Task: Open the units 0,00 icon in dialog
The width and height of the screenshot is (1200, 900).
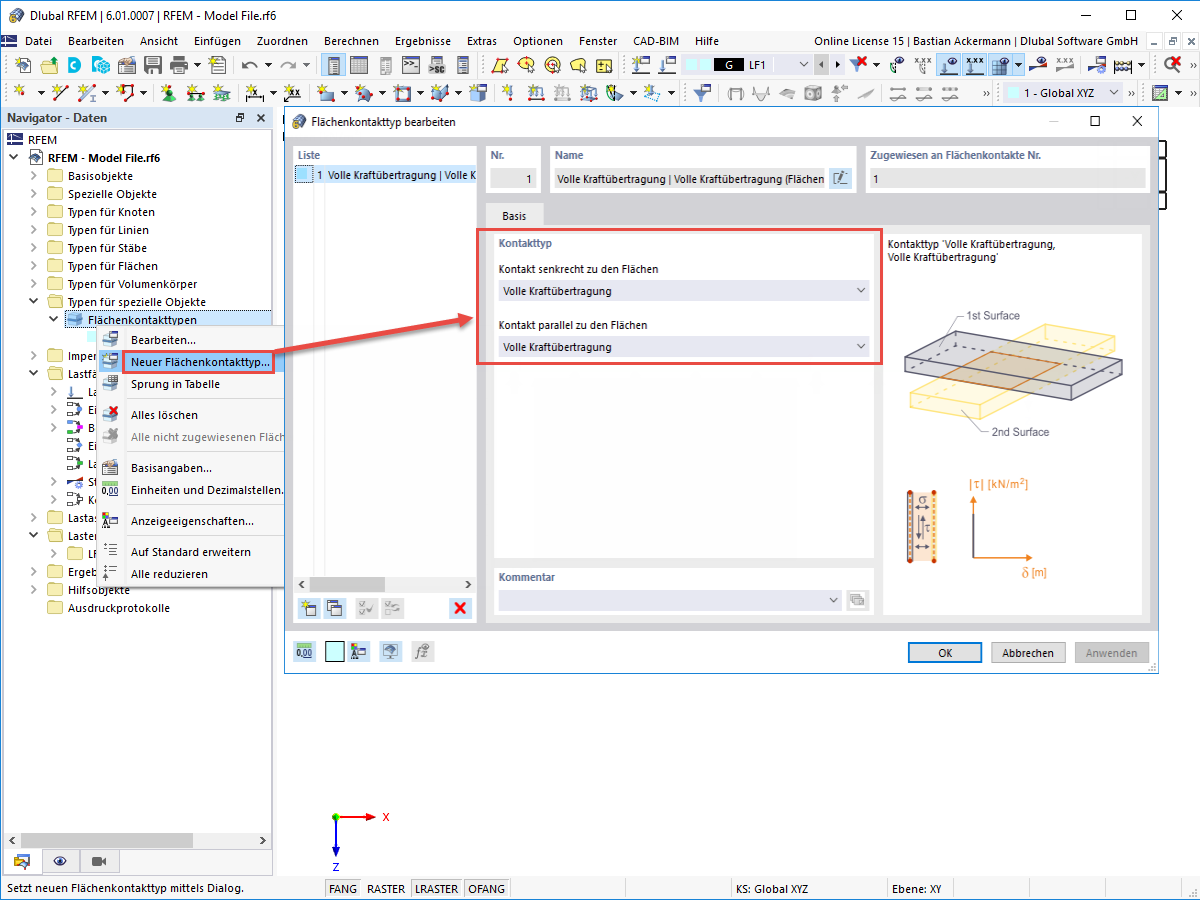Action: point(304,652)
